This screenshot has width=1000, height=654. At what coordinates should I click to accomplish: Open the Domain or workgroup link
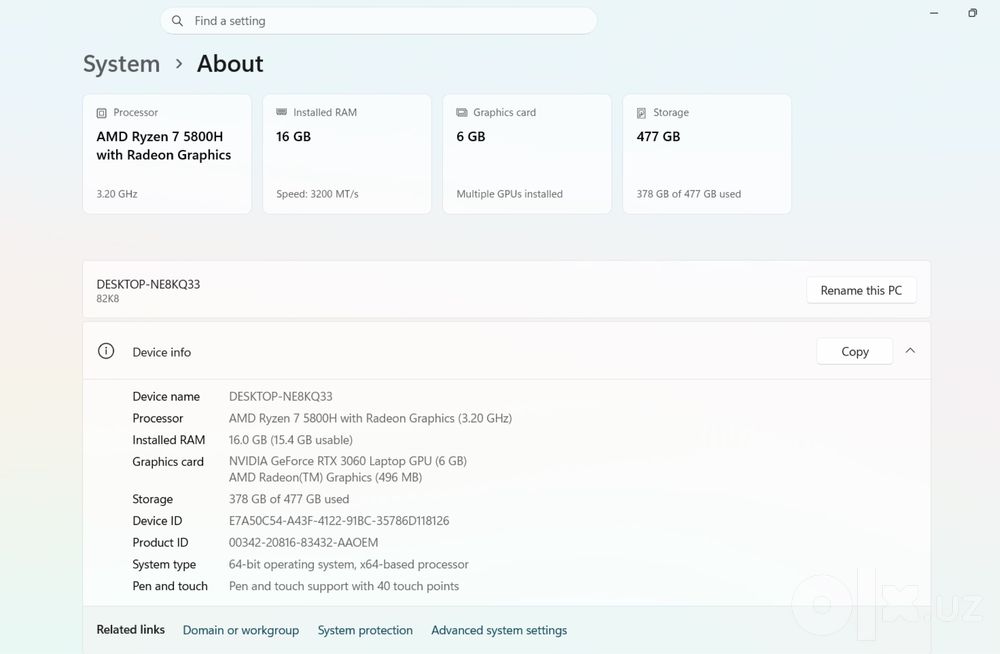pyautogui.click(x=240, y=630)
